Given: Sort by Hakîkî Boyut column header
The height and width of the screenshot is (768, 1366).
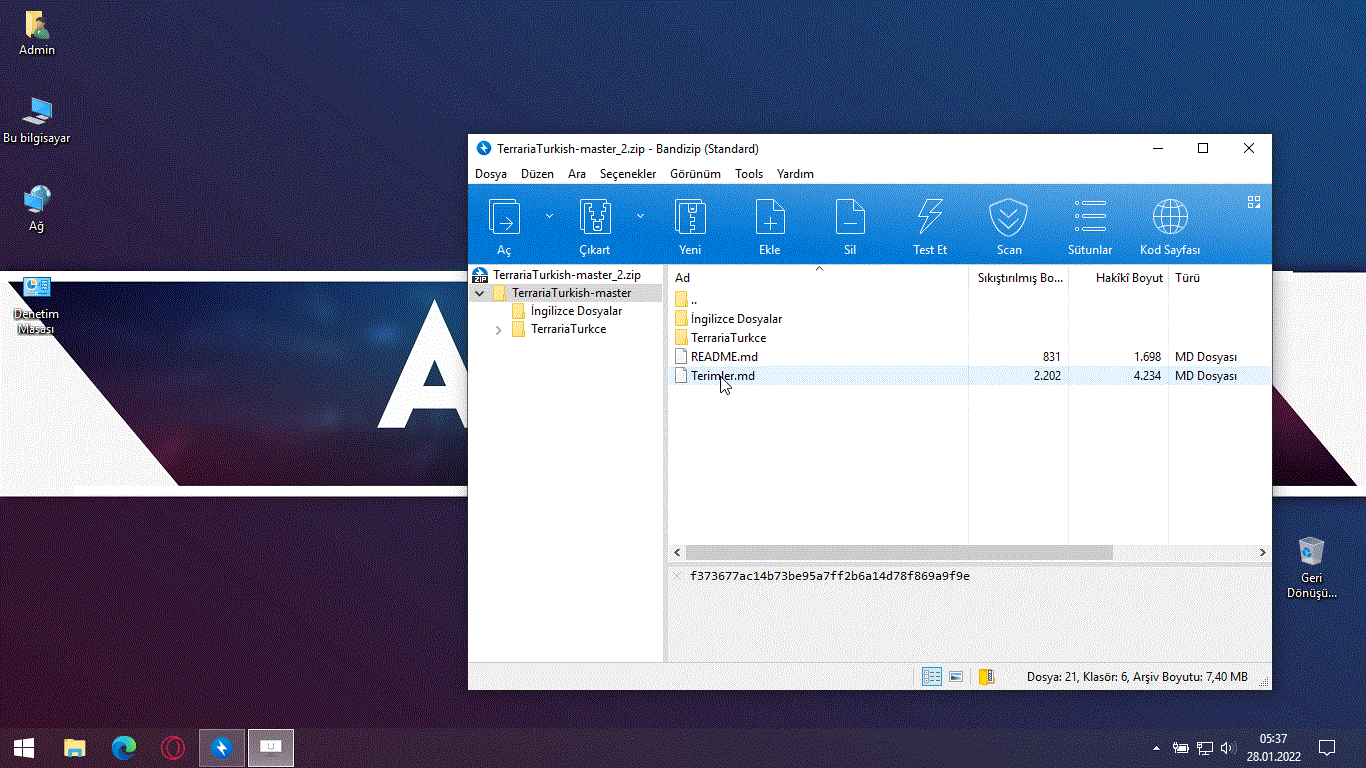Looking at the screenshot, I should point(1118,278).
